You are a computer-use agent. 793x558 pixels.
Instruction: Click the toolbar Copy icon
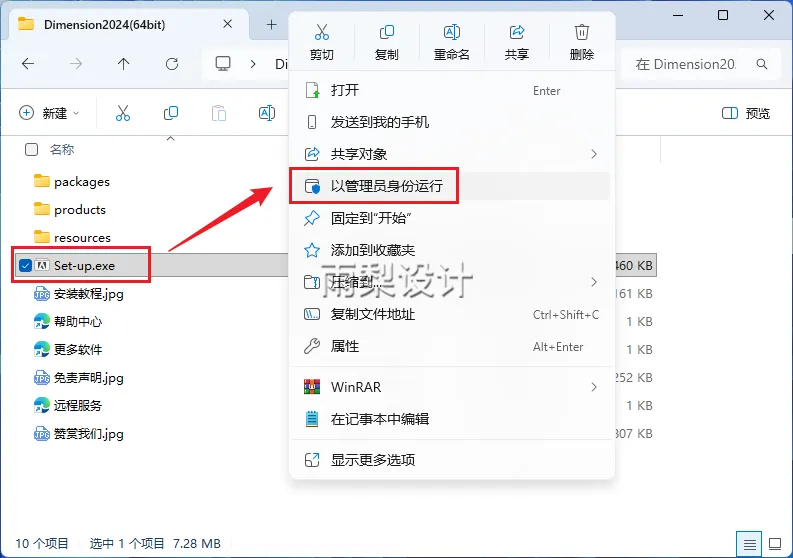(x=171, y=113)
